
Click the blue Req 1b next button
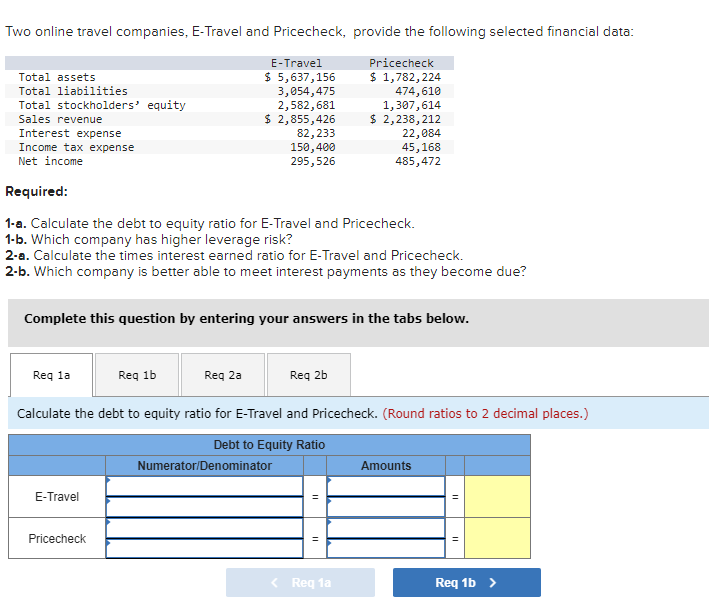point(467,583)
